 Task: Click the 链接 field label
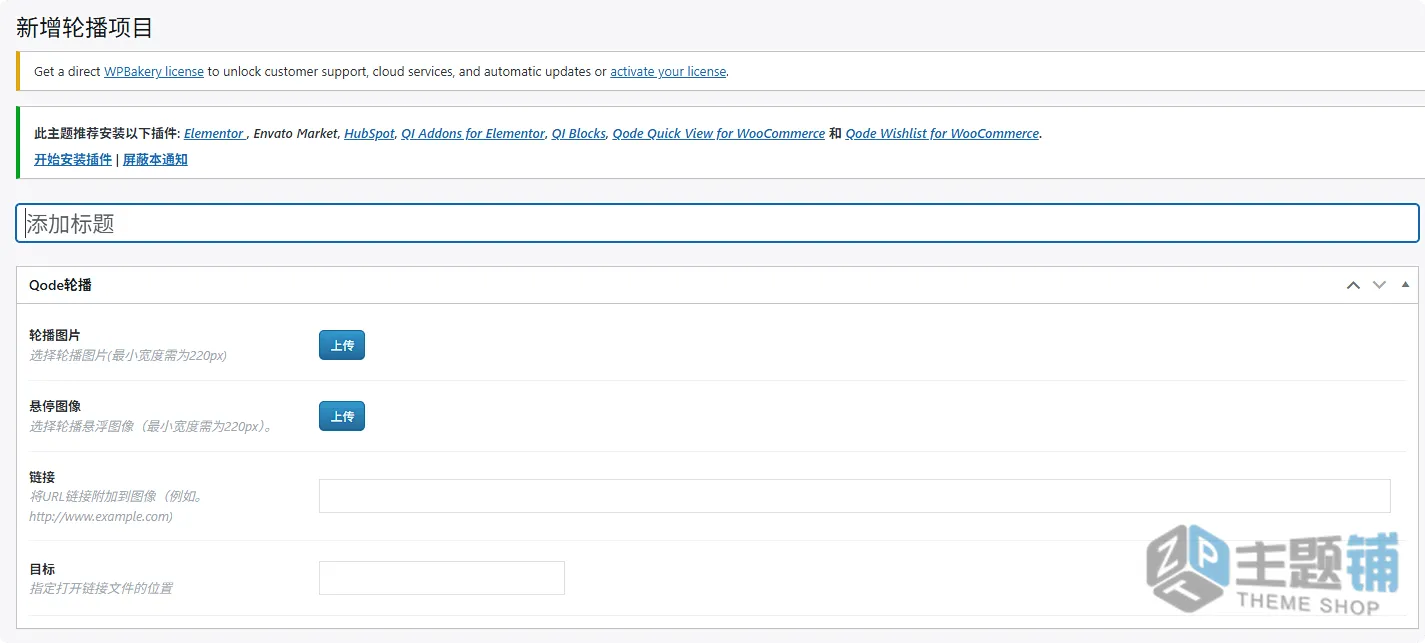[x=42, y=477]
